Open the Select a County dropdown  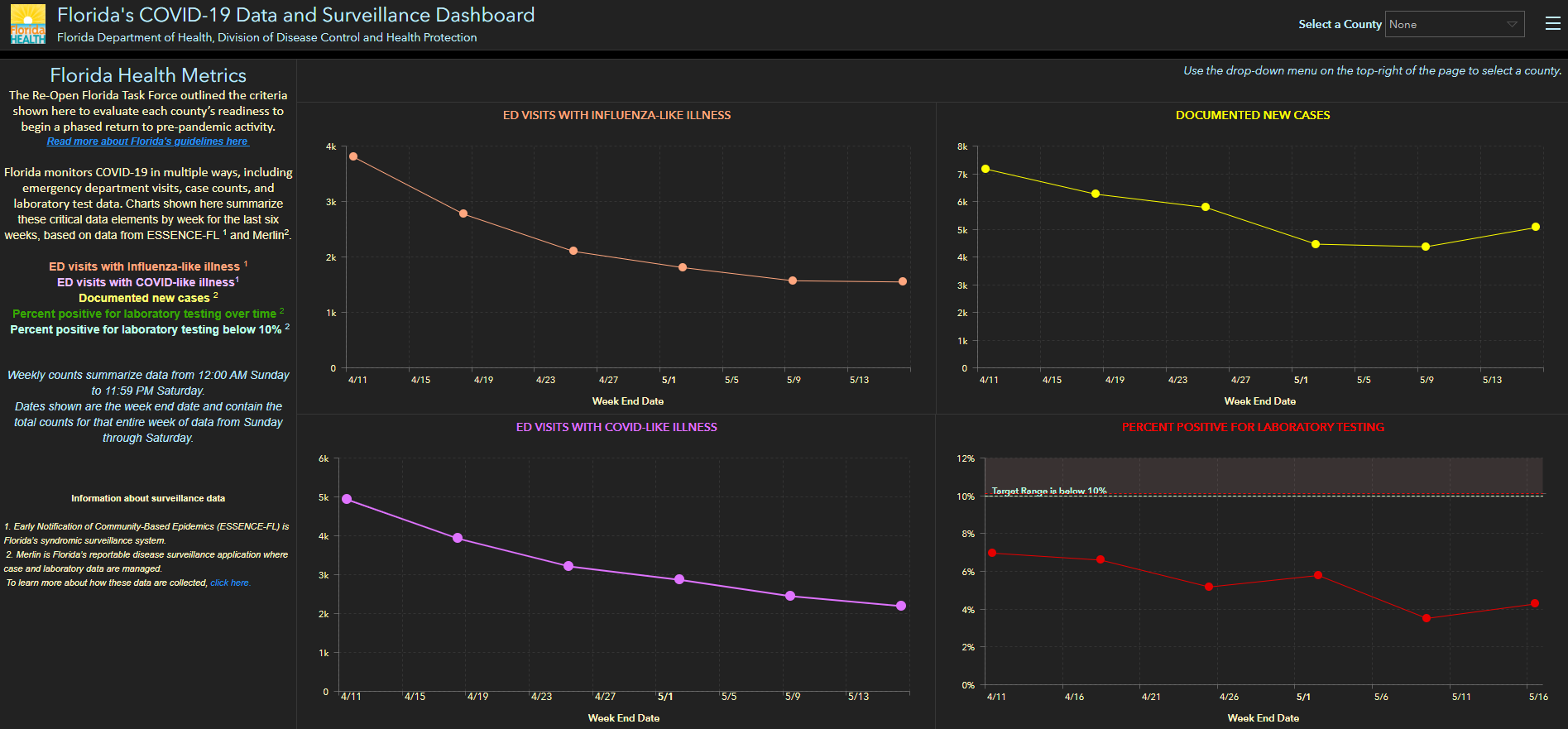click(1455, 24)
